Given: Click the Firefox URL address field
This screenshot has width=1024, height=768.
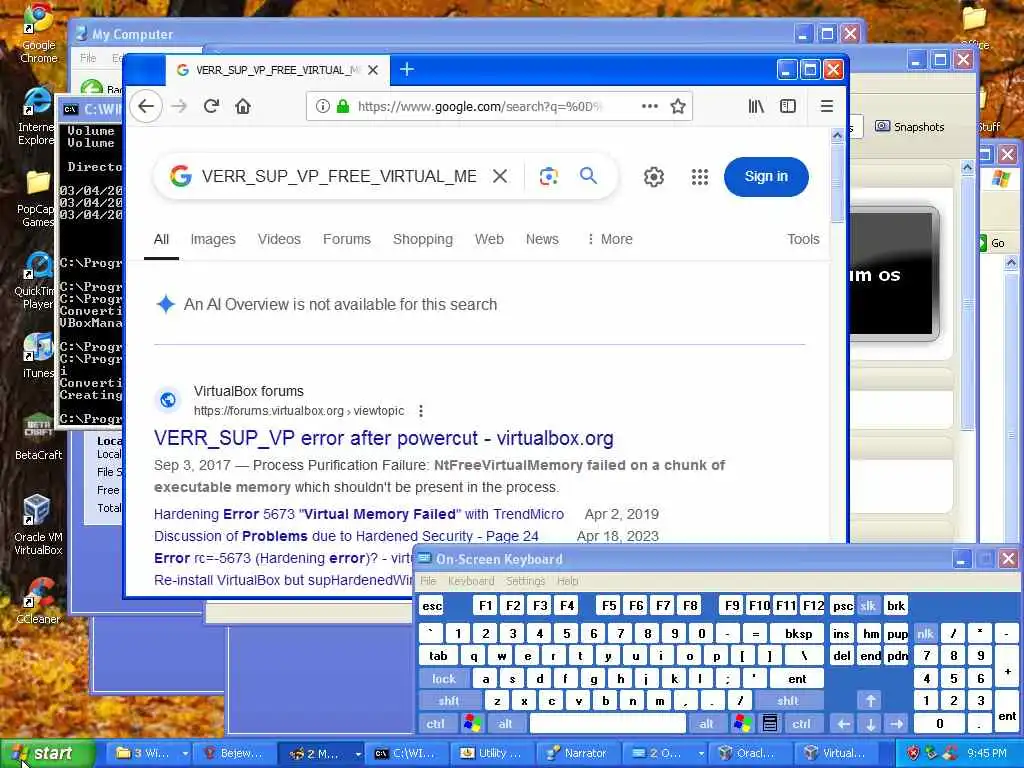Looking at the screenshot, I should [480, 106].
